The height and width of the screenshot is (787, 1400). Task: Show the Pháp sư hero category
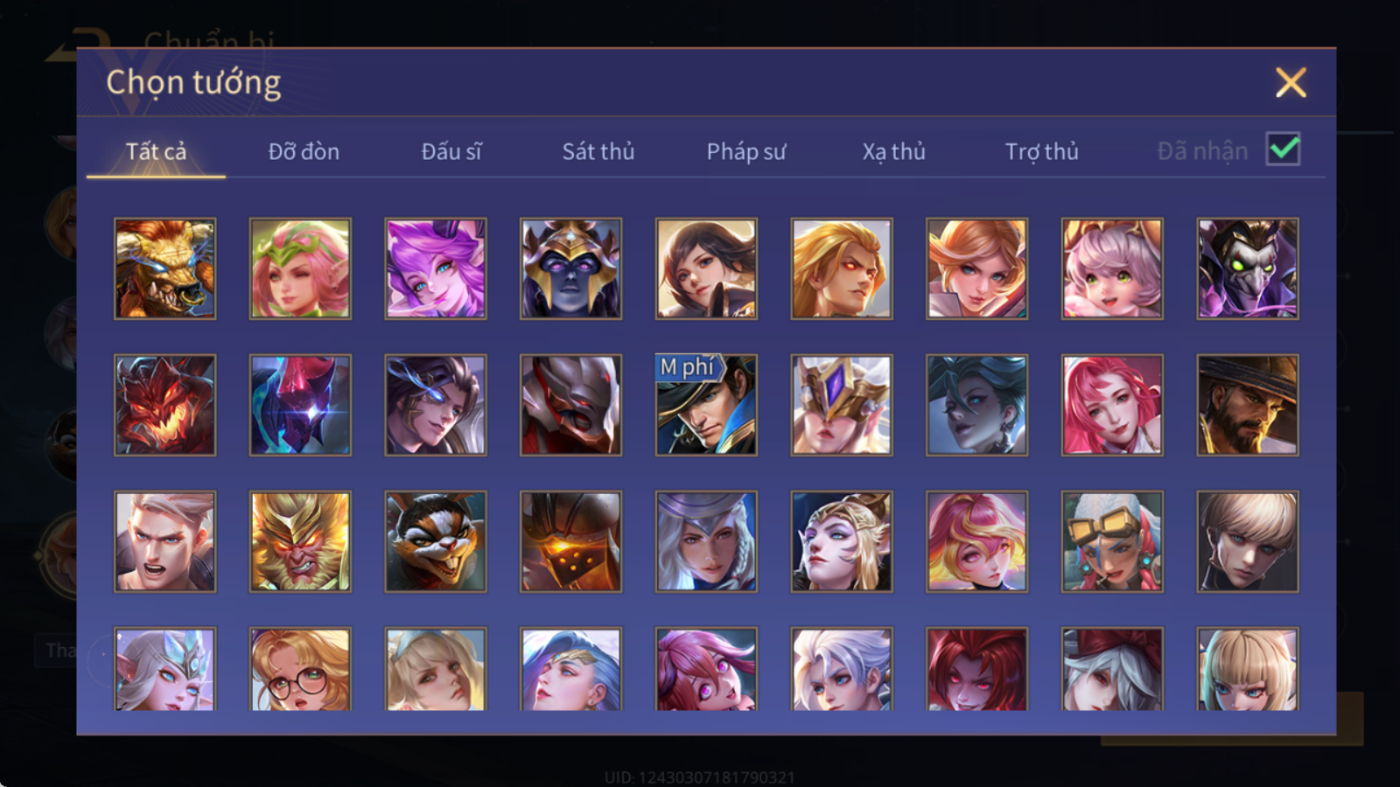[x=746, y=152]
